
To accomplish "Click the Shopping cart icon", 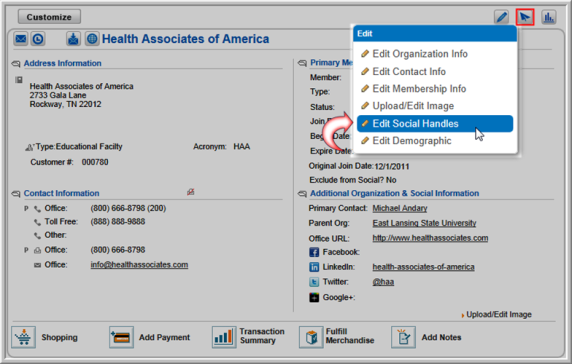I will 23,337.
